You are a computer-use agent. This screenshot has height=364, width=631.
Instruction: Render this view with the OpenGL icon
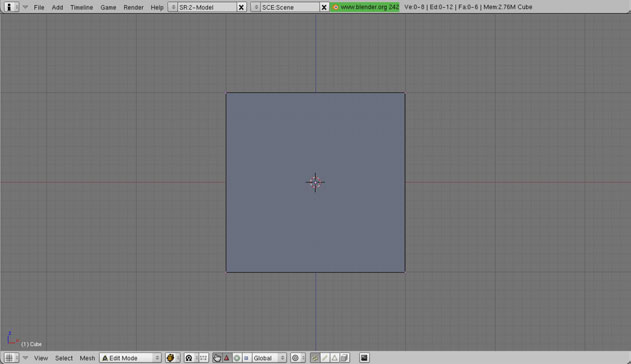[x=364, y=358]
